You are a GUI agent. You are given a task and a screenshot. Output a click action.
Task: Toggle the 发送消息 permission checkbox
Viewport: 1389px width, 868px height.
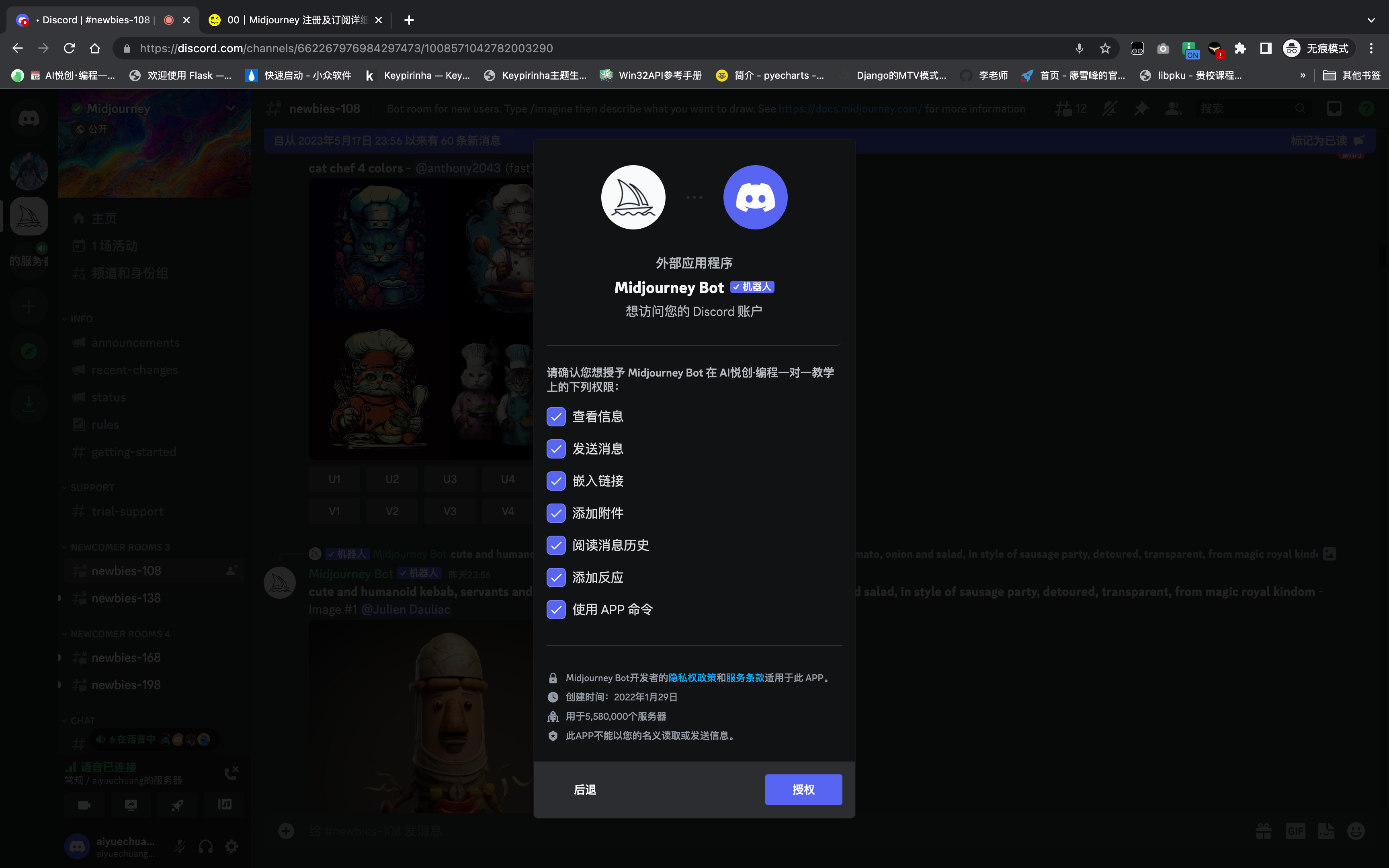click(x=555, y=449)
